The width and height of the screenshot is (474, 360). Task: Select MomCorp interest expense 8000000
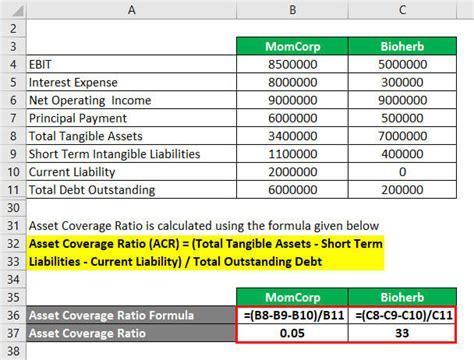click(292, 82)
